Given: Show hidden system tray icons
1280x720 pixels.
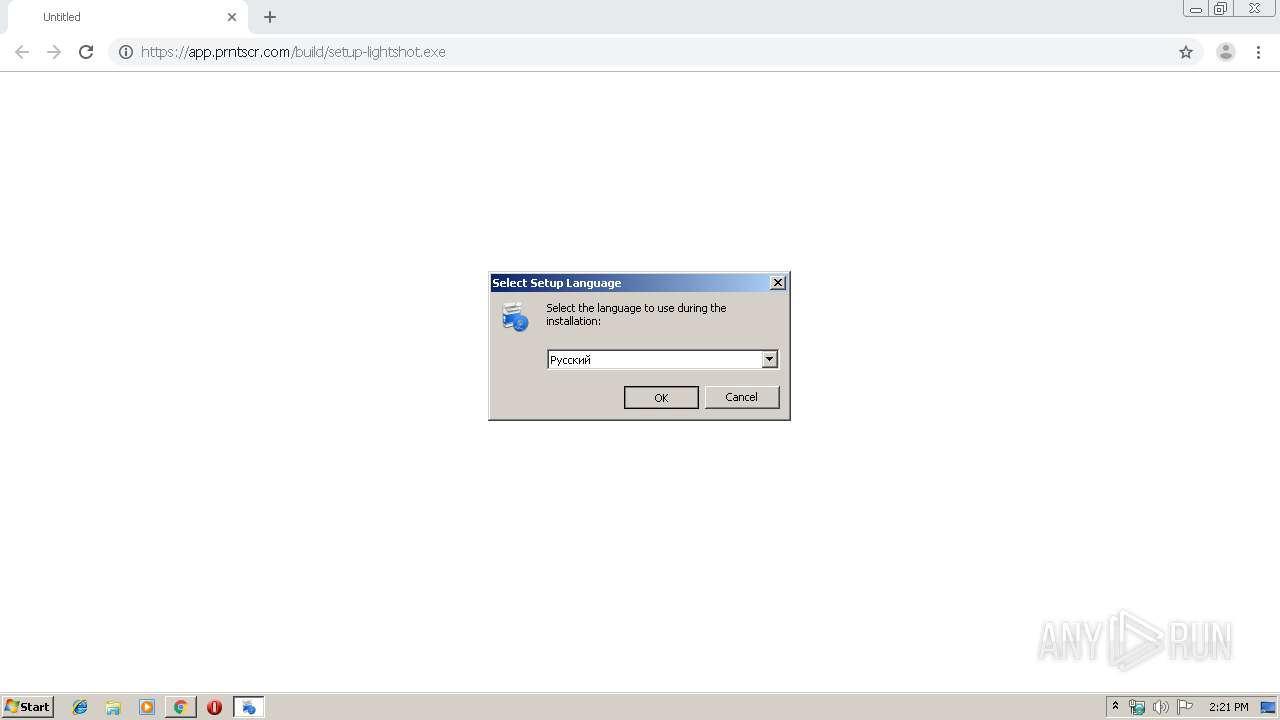Looking at the screenshot, I should tap(1115, 706).
